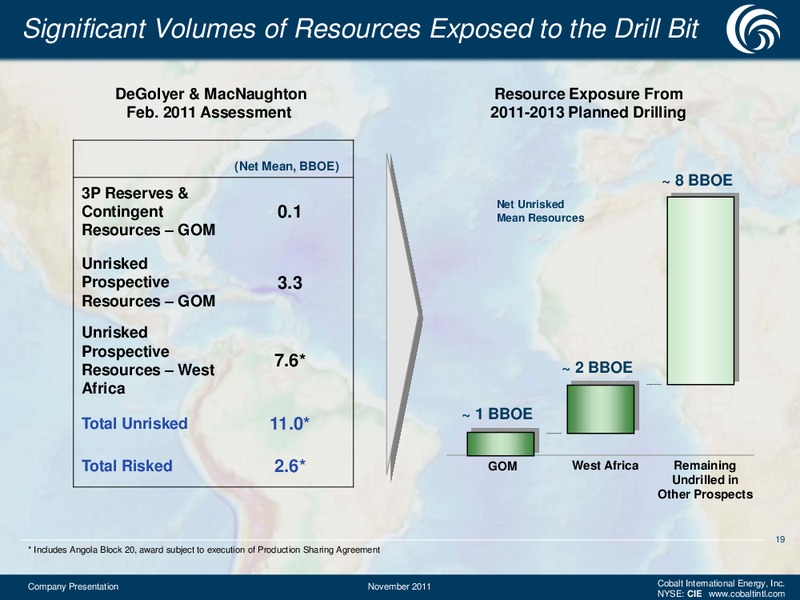Select the 'DeGolyer & MacNaughton Feb. 2011 Assessment' heading
Viewport: 800px width, 600px height.
tap(211, 103)
